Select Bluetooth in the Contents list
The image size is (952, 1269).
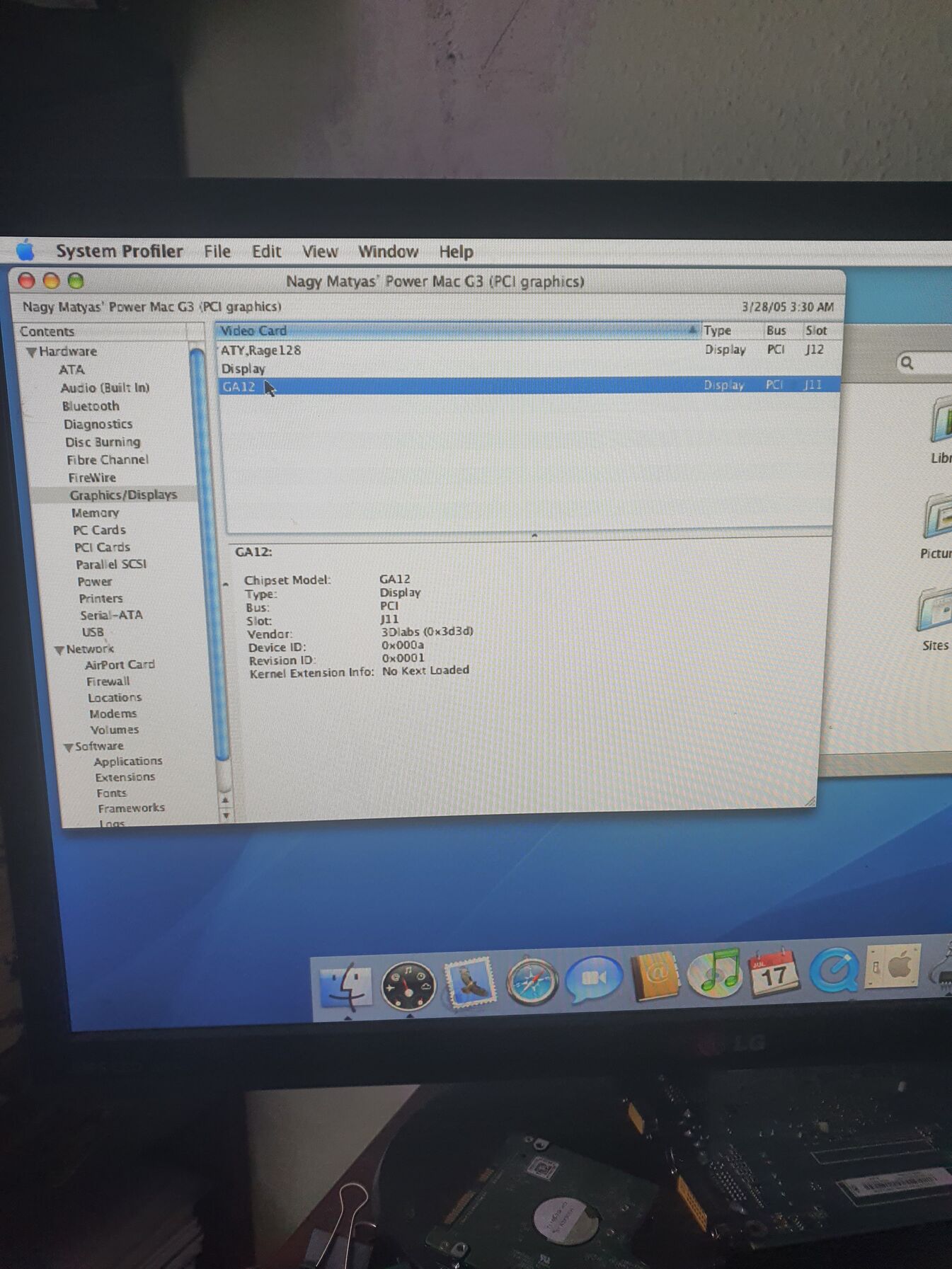coord(91,406)
